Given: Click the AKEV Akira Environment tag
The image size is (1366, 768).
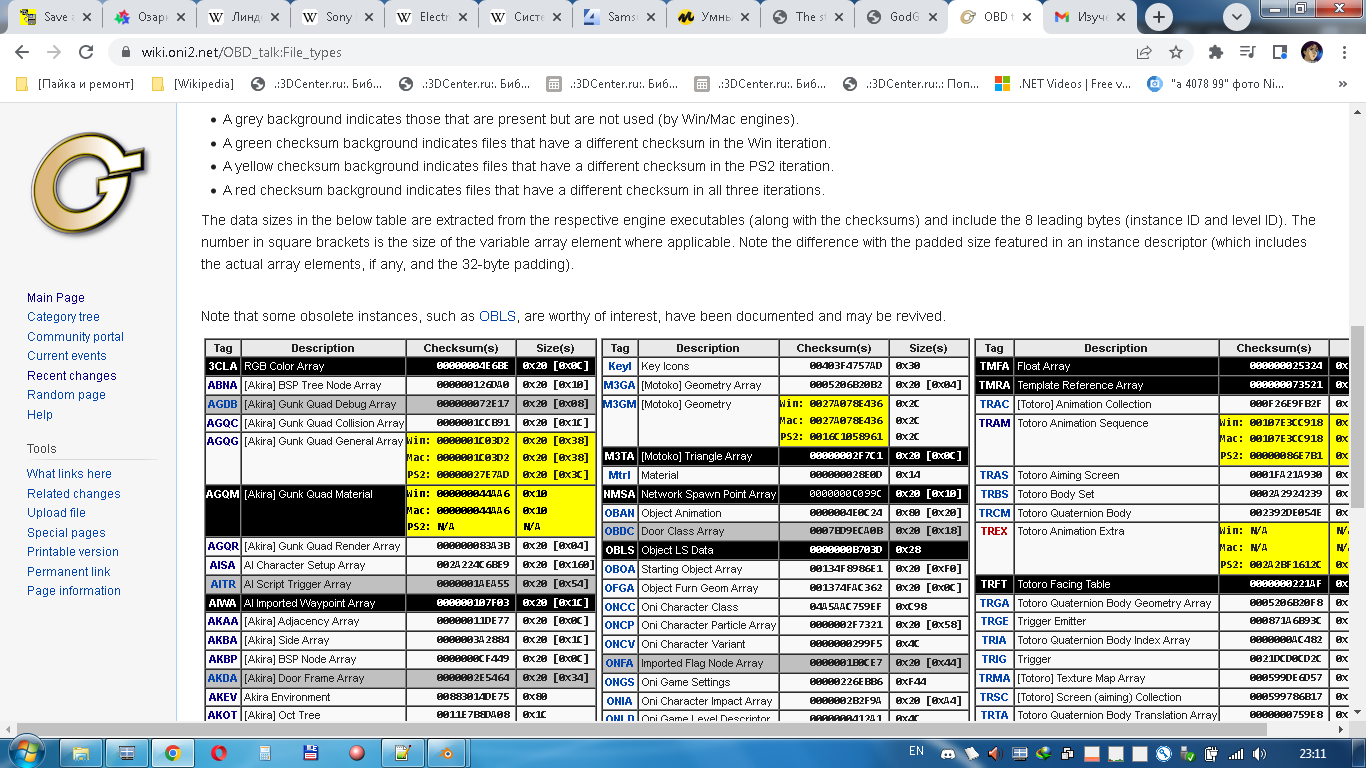Looking at the screenshot, I should click(x=223, y=697).
